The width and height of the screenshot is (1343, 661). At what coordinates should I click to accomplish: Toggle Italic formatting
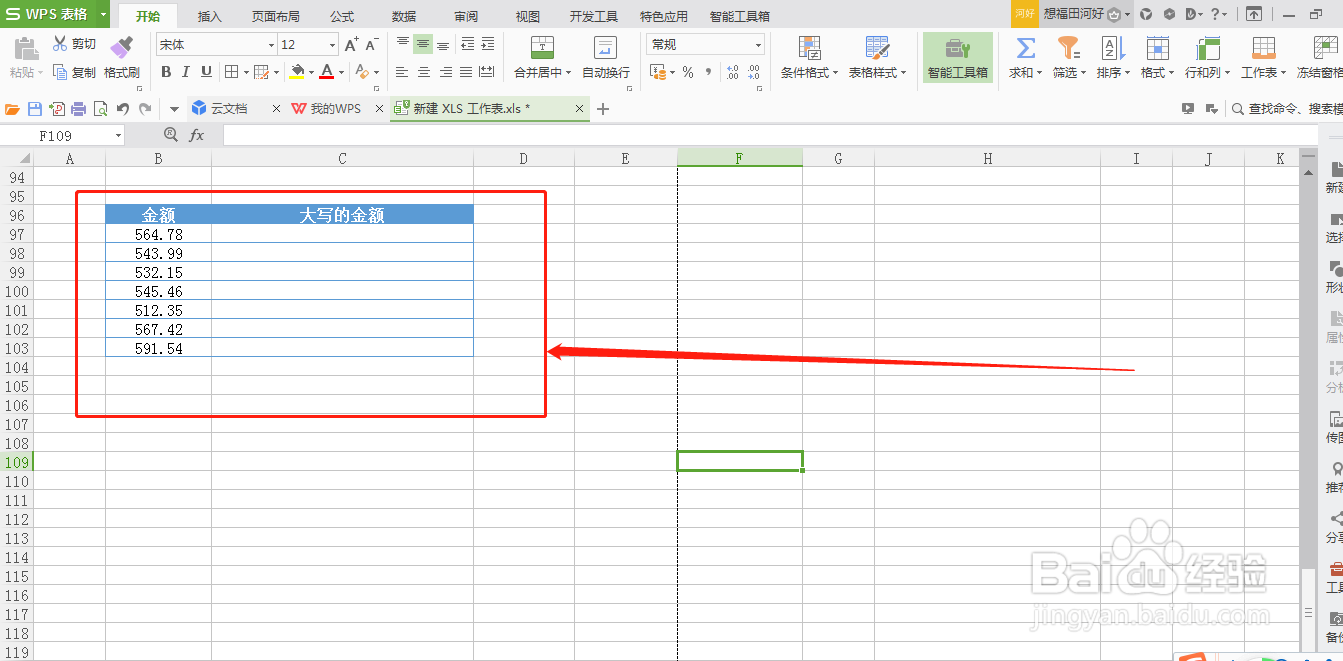pos(186,72)
